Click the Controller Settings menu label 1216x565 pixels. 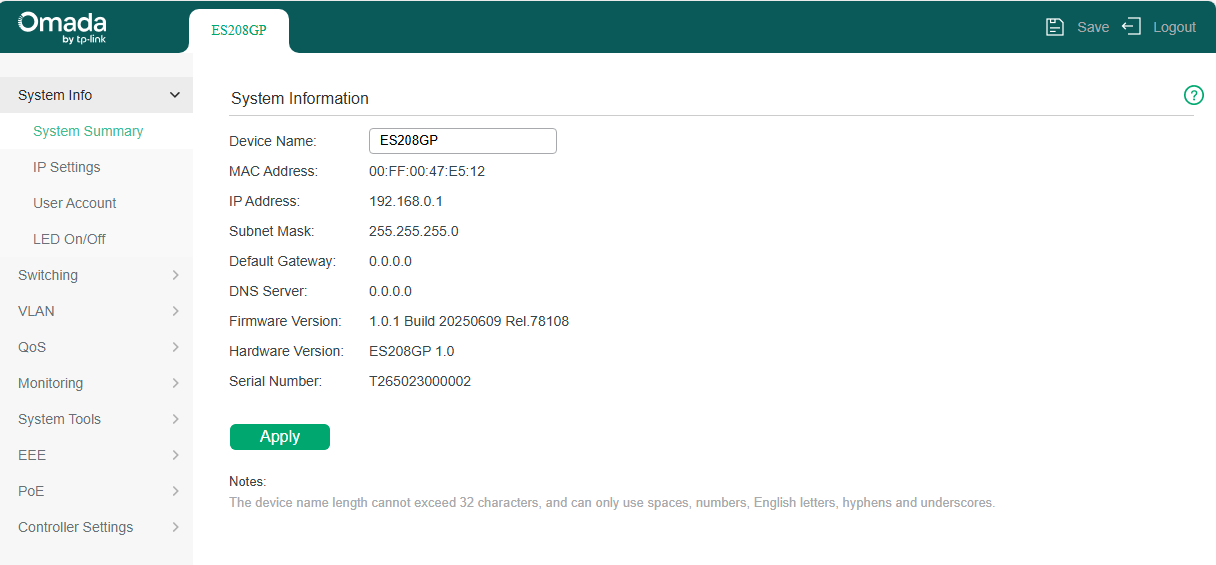pyautogui.click(x=75, y=527)
